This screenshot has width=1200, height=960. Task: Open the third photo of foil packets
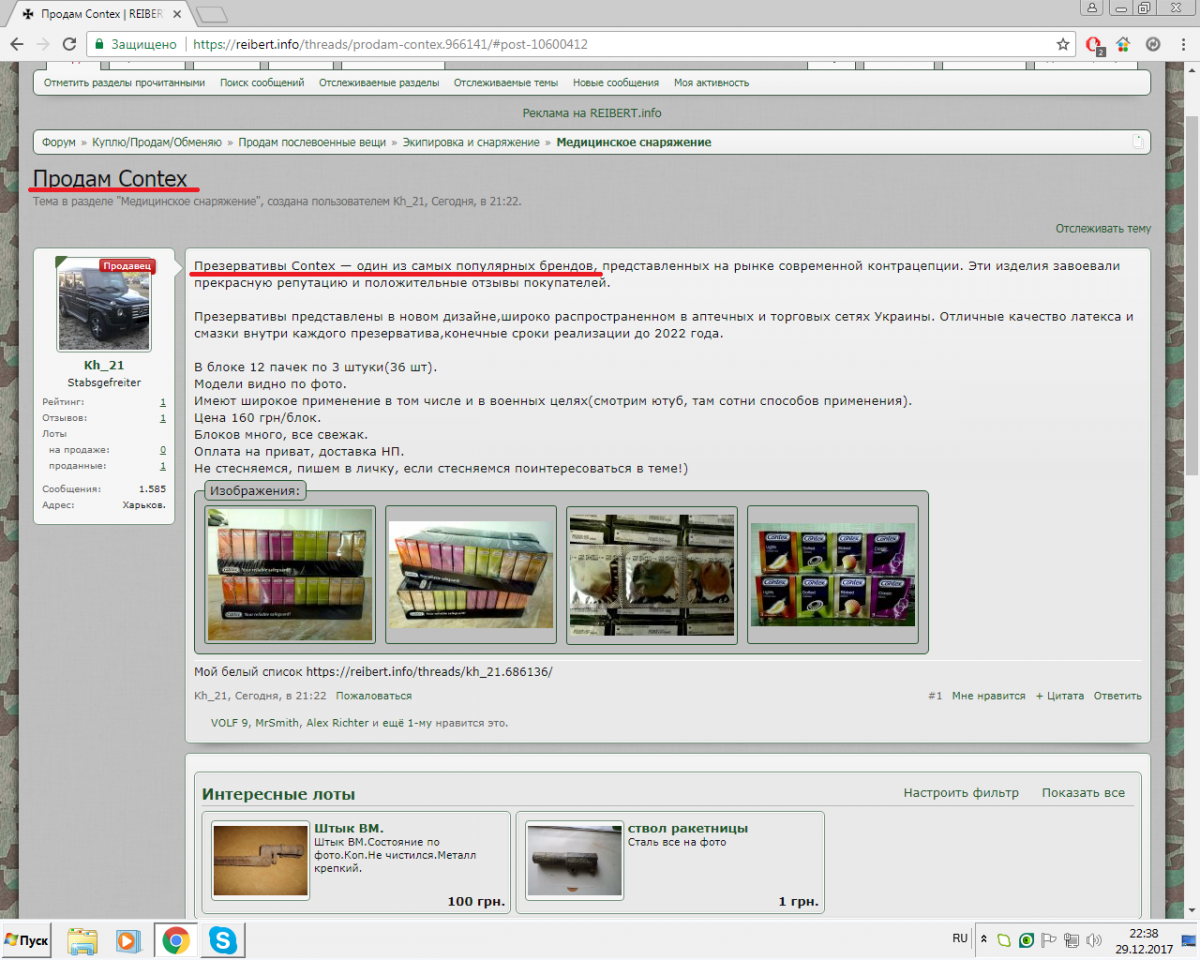click(652, 574)
